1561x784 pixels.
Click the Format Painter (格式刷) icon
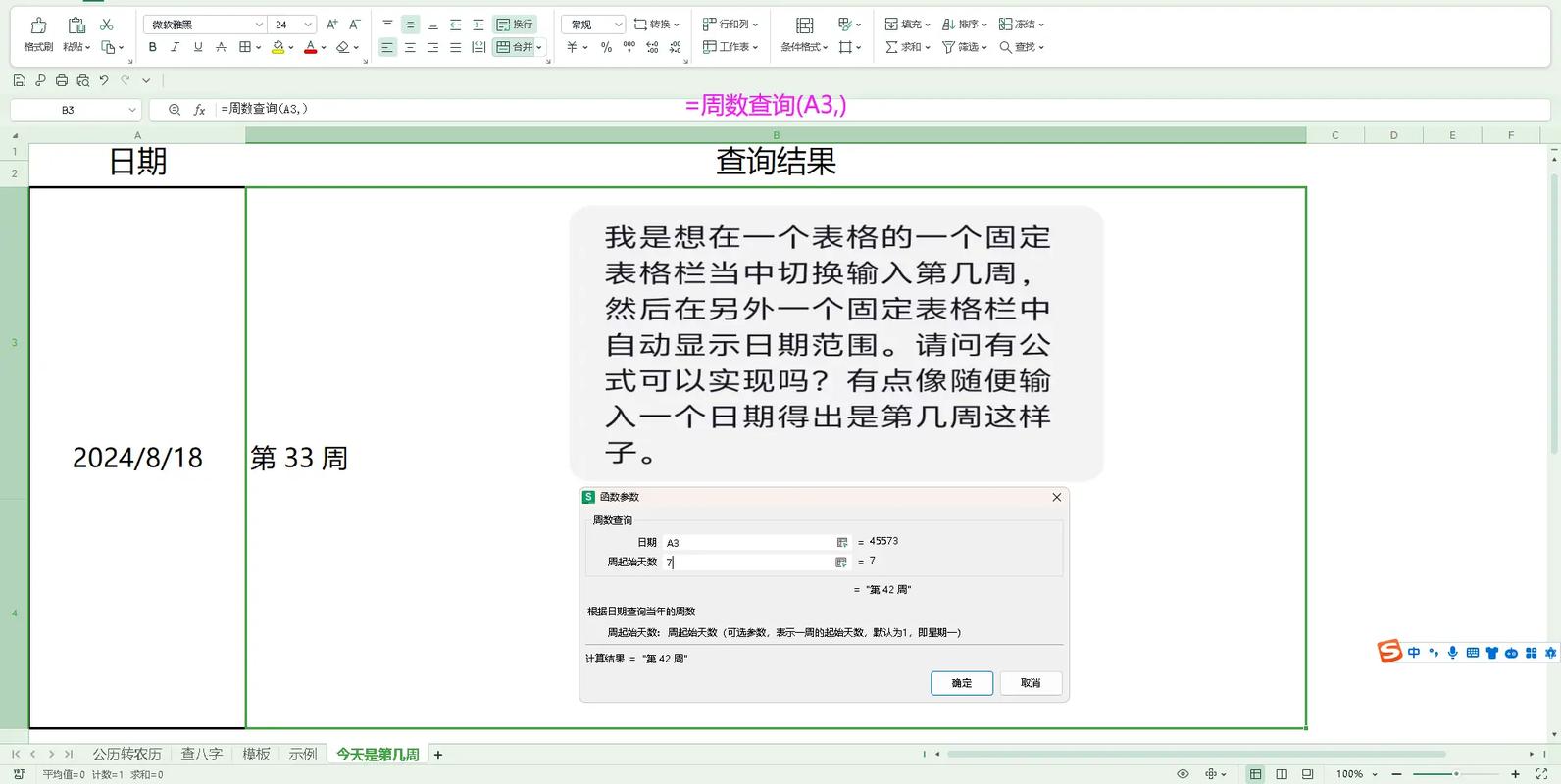[x=38, y=25]
